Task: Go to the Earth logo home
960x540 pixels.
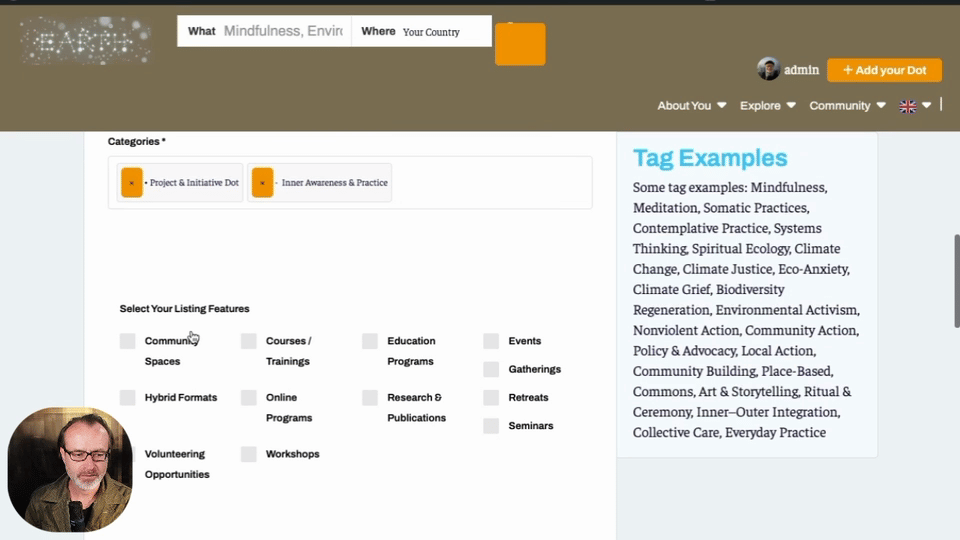Action: (x=85, y=41)
